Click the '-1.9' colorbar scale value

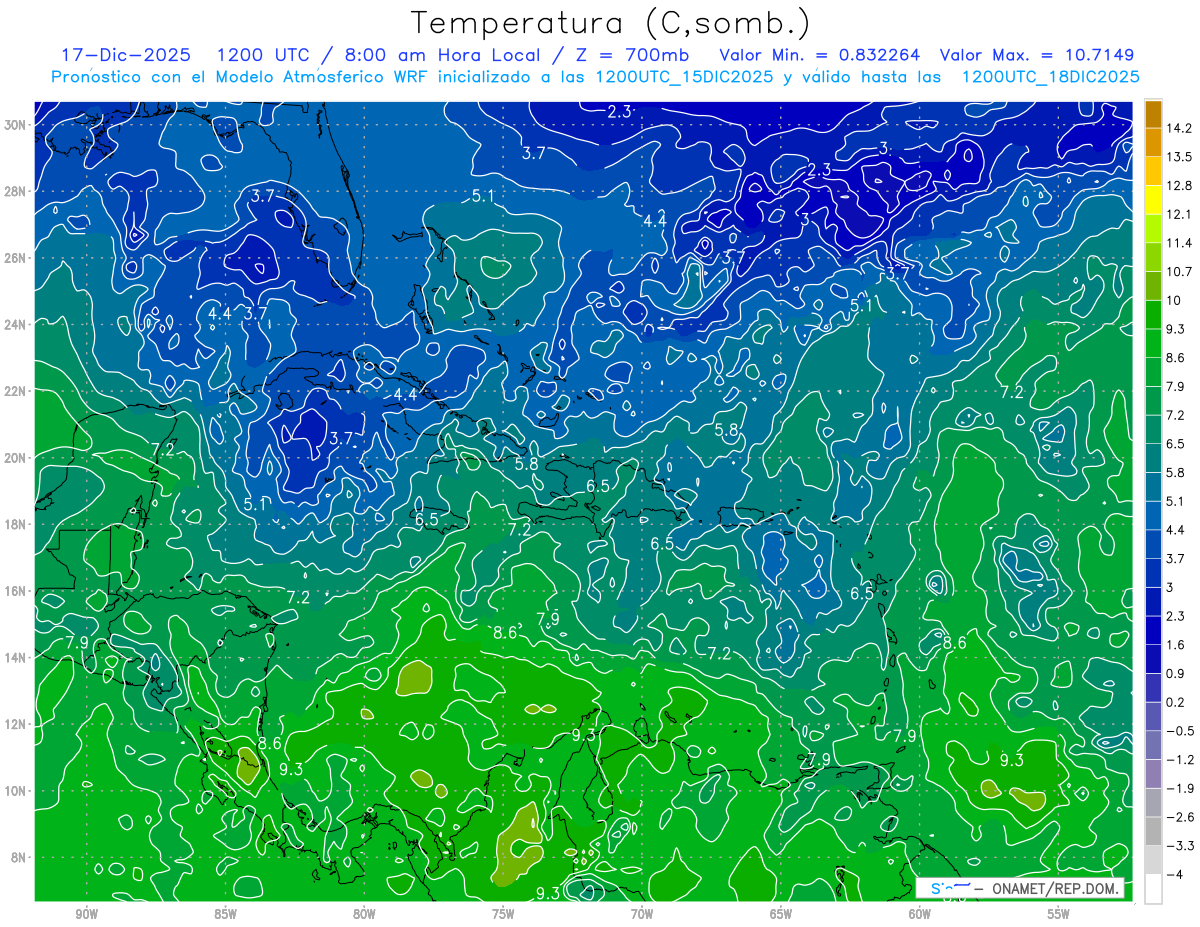tap(1180, 789)
